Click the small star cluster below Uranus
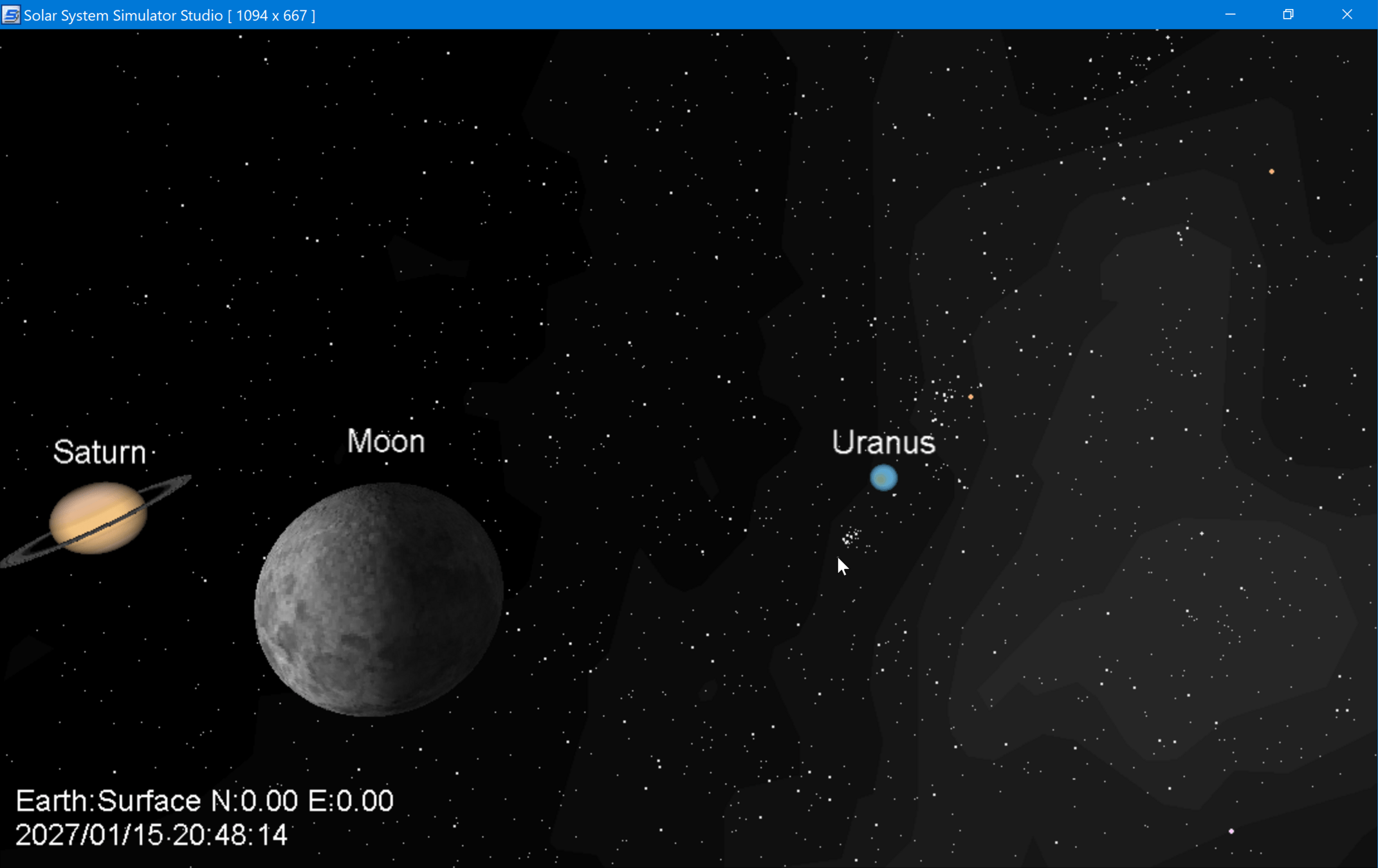 tap(851, 536)
